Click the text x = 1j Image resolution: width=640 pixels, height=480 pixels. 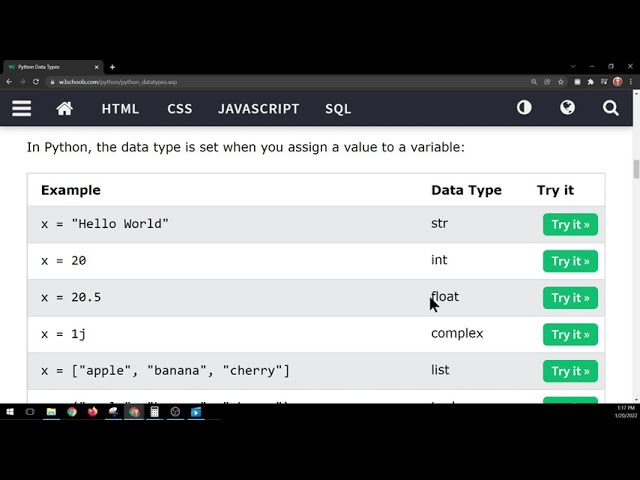(x=64, y=334)
